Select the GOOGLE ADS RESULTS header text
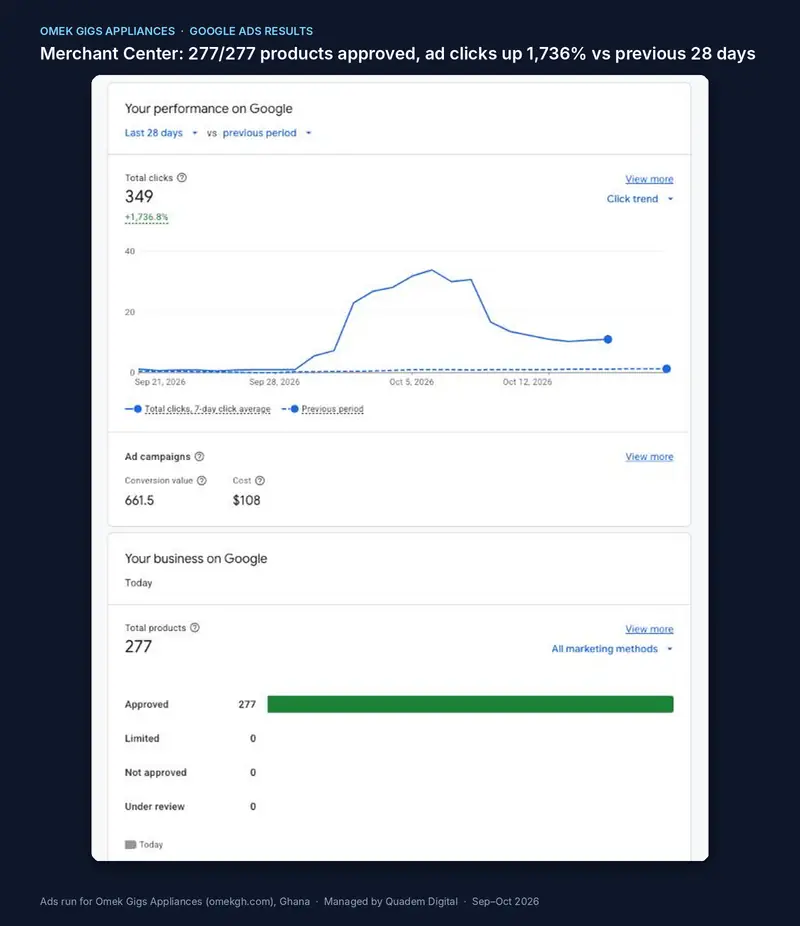 click(x=251, y=31)
